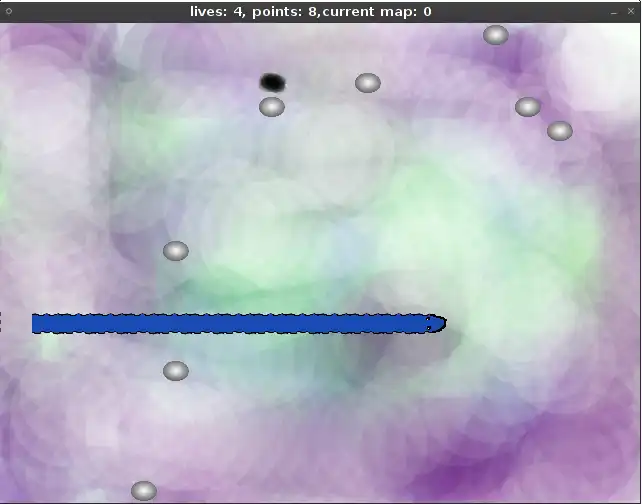642x504 pixels.
Task: Click the topmost silver ball near title bar
Action: [x=496, y=35]
